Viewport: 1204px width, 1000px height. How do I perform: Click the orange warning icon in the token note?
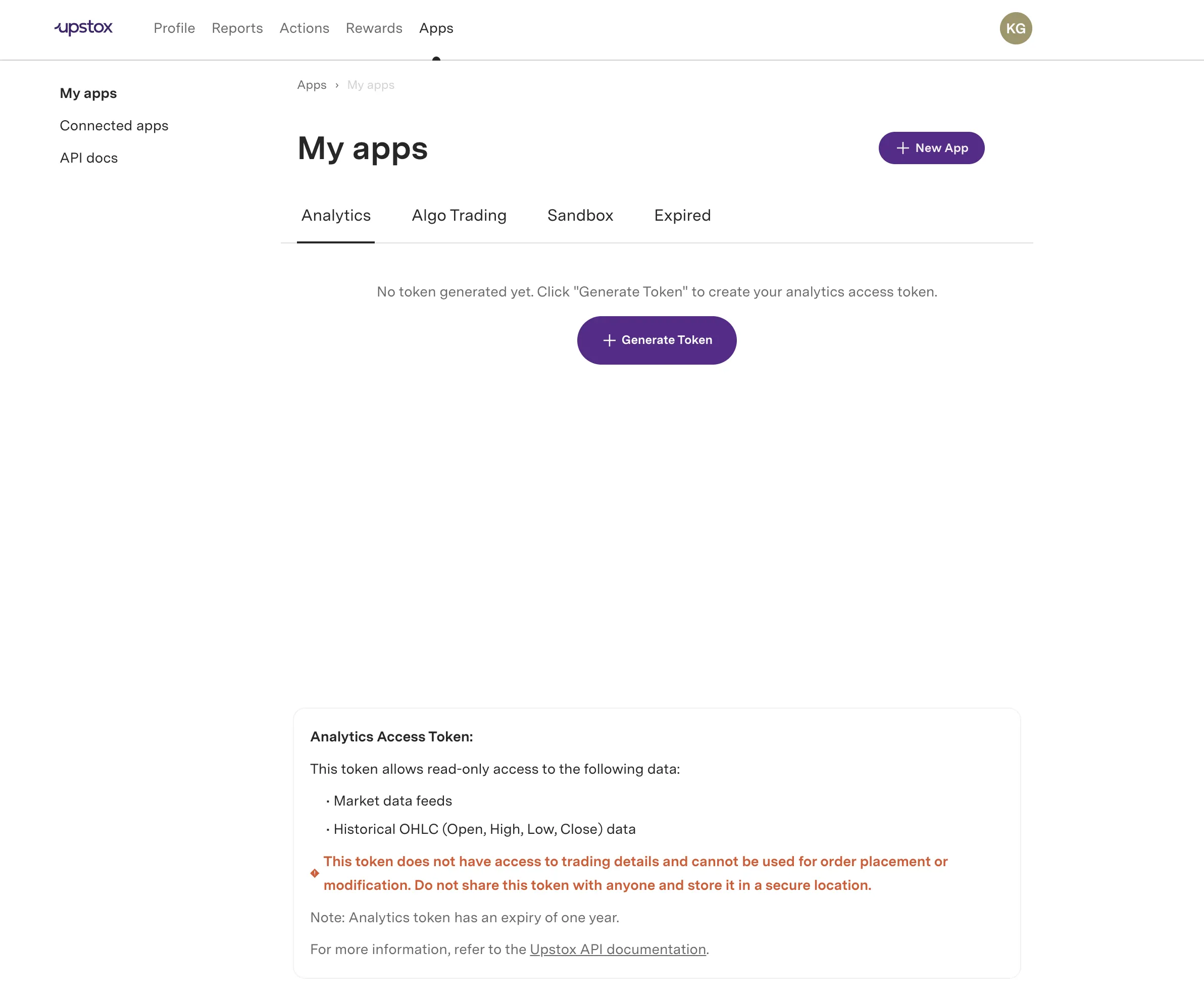point(314,873)
